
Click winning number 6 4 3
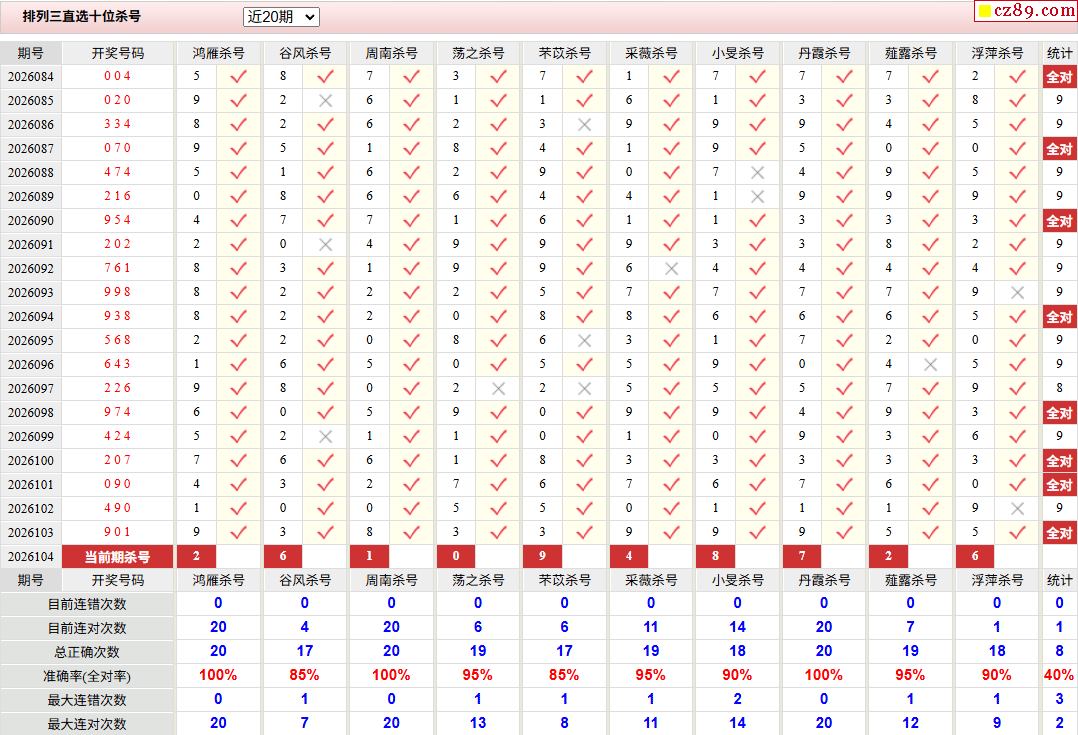118,364
